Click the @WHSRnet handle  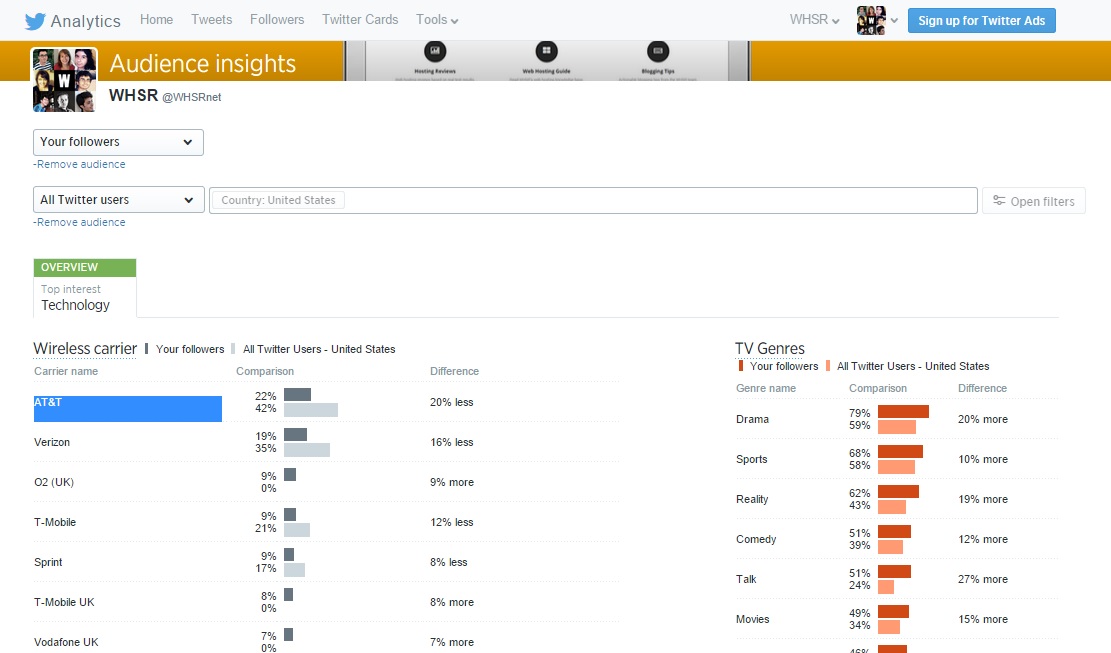click(192, 98)
